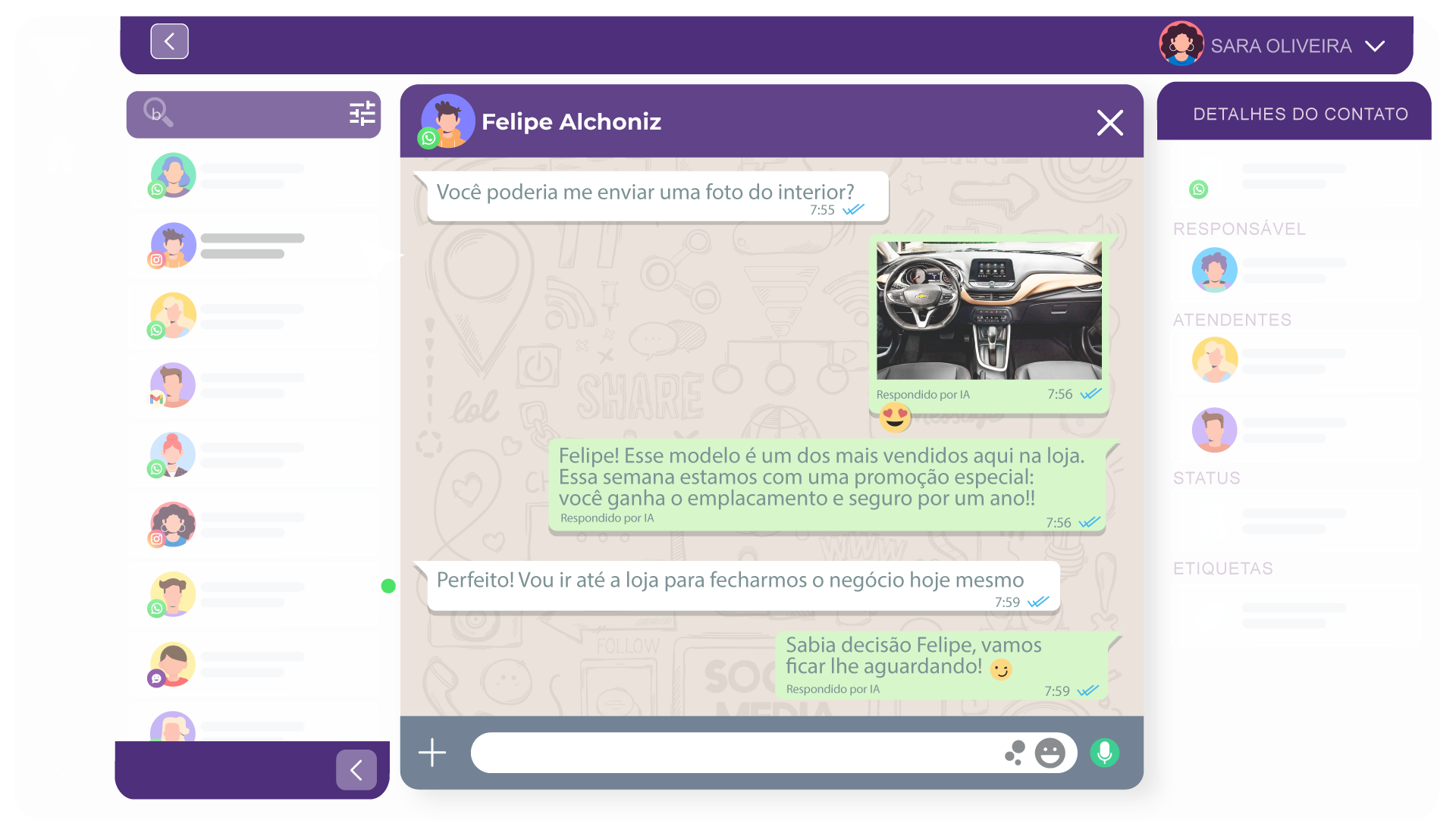Open the Responsável agent avatar

[1216, 270]
